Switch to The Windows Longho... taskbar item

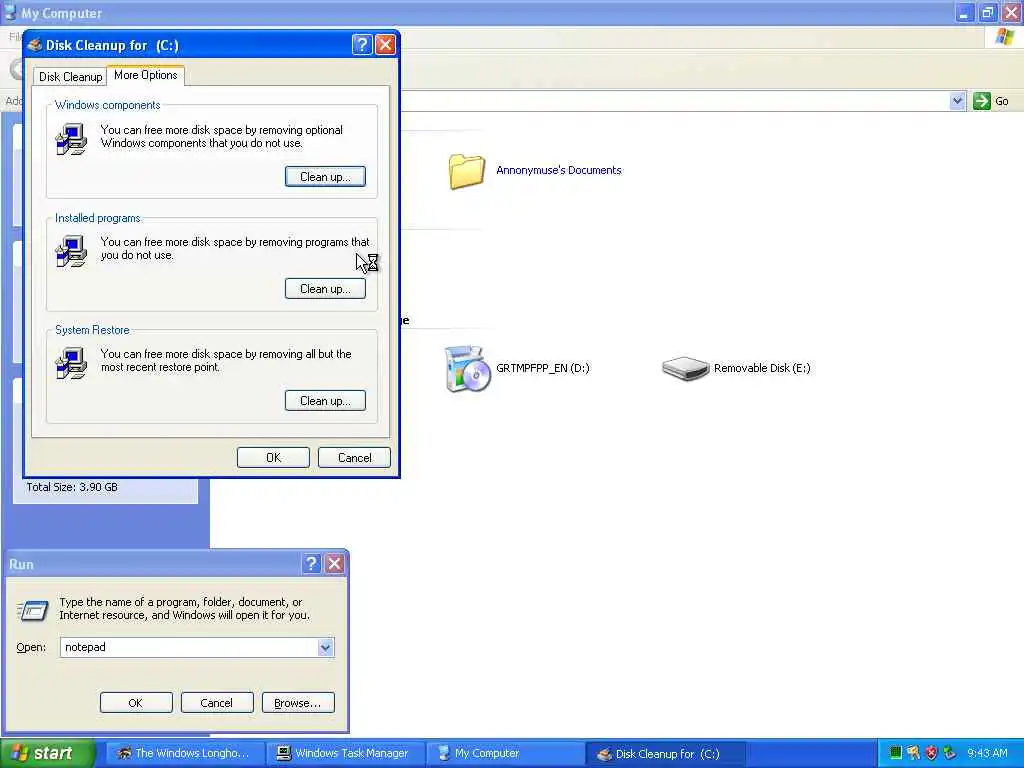pyautogui.click(x=185, y=754)
